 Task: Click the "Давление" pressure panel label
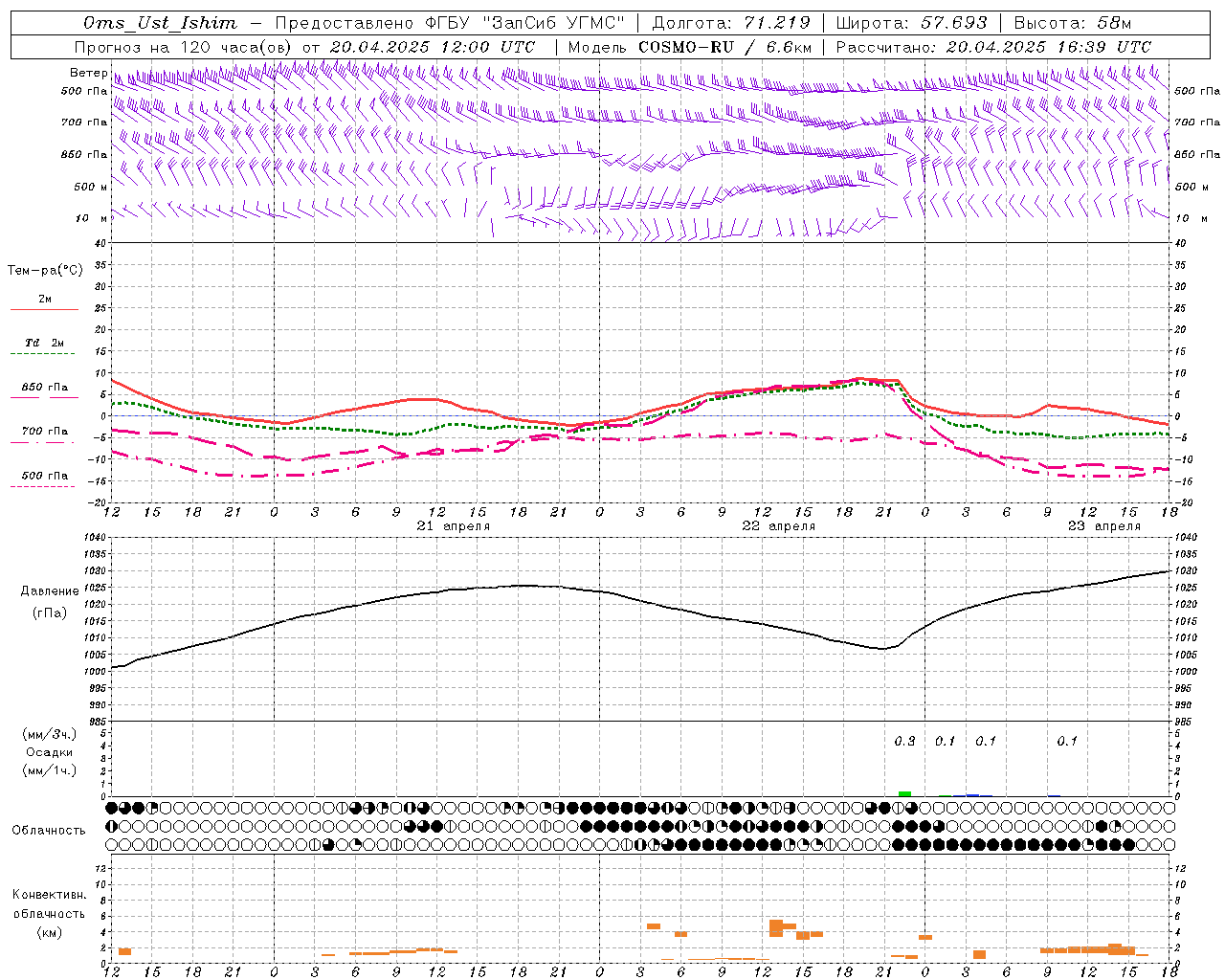(x=50, y=591)
